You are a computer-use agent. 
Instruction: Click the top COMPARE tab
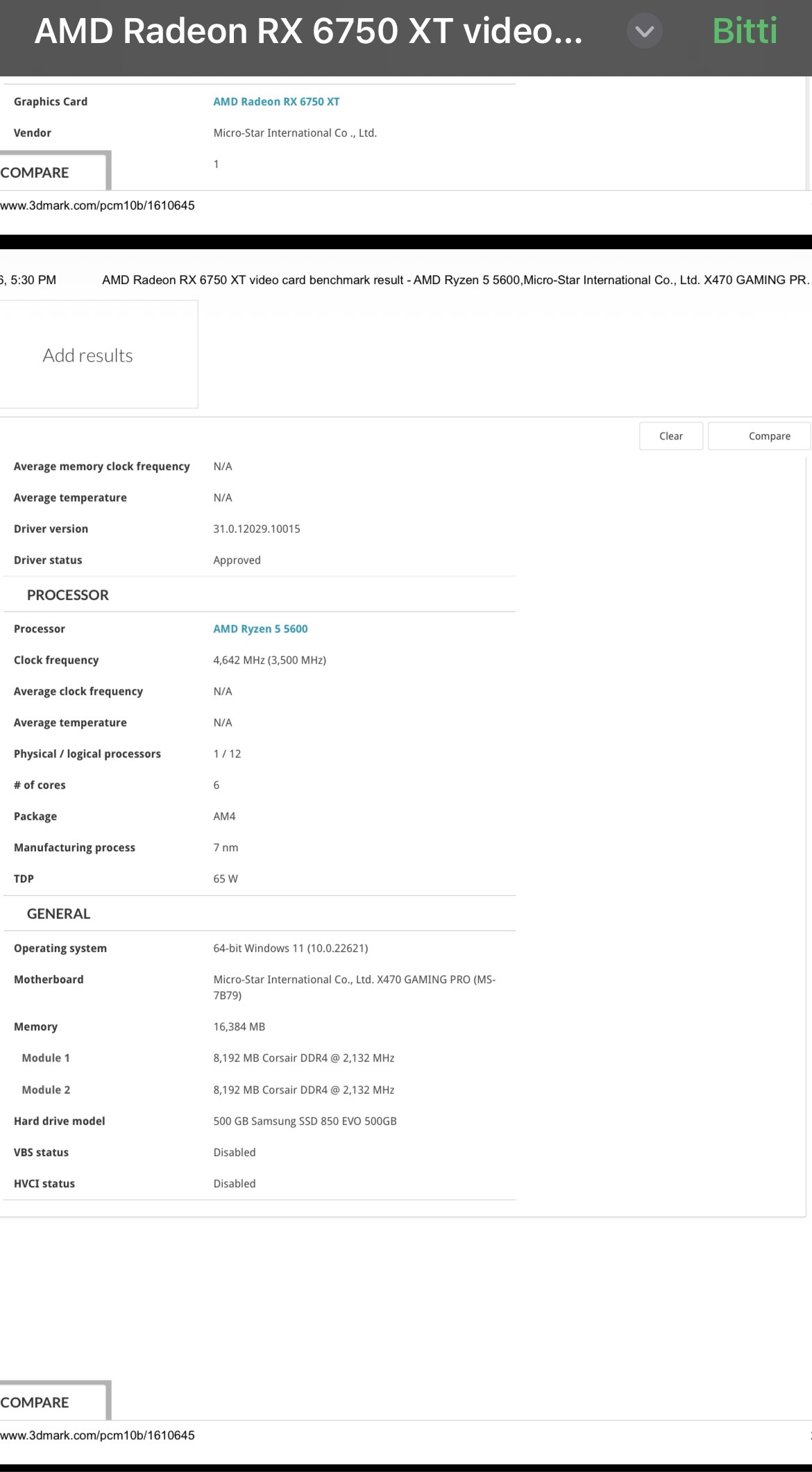(54, 171)
